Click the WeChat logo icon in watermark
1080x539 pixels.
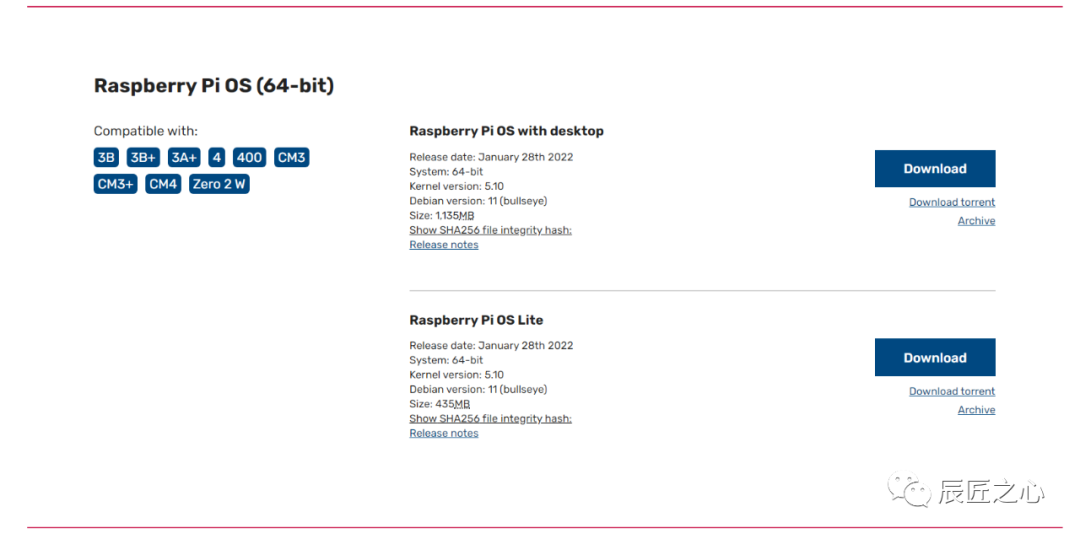(x=911, y=491)
